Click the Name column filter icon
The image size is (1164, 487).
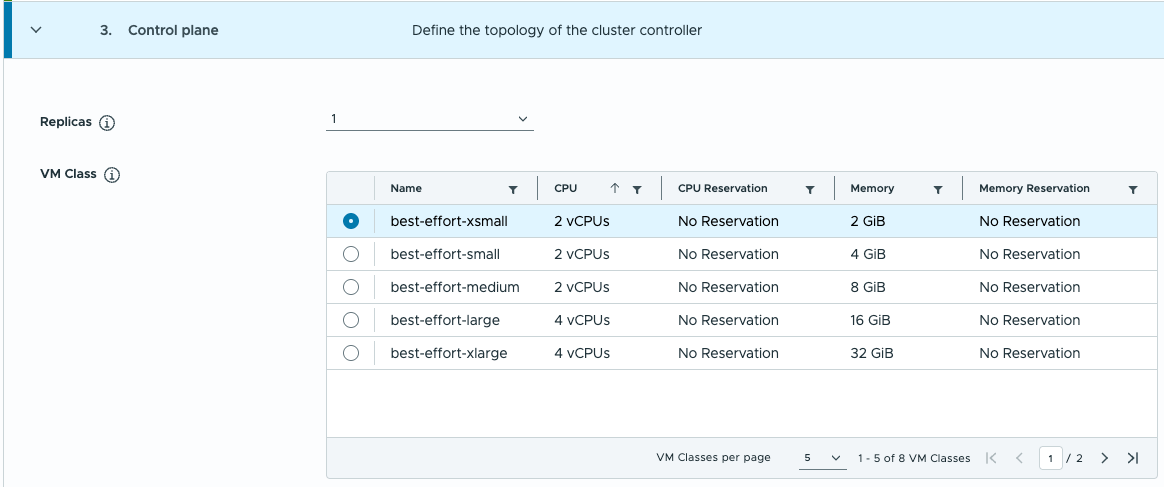[x=513, y=189]
